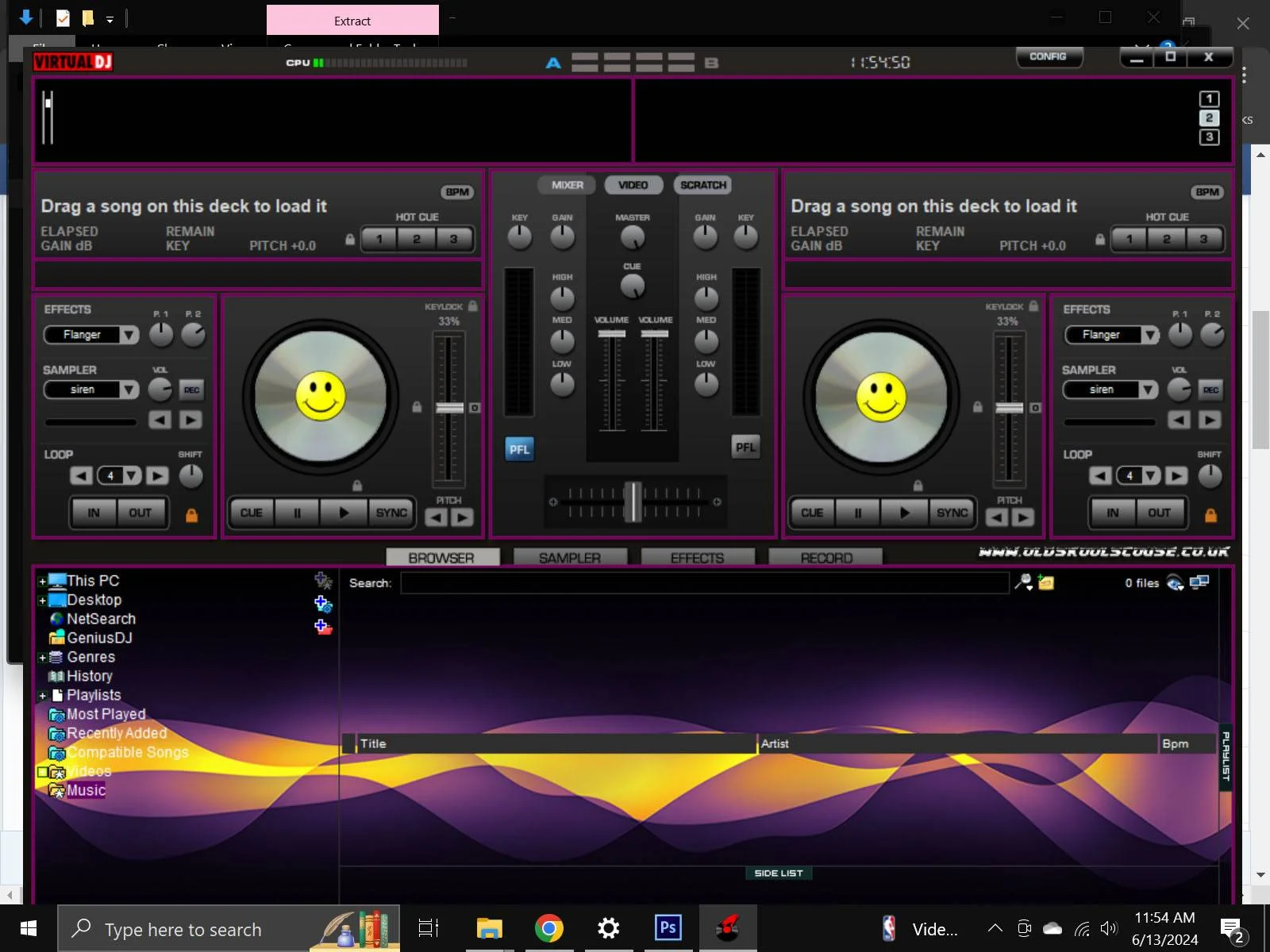Set right loop OUT point
The width and height of the screenshot is (1270, 952).
[1159, 512]
